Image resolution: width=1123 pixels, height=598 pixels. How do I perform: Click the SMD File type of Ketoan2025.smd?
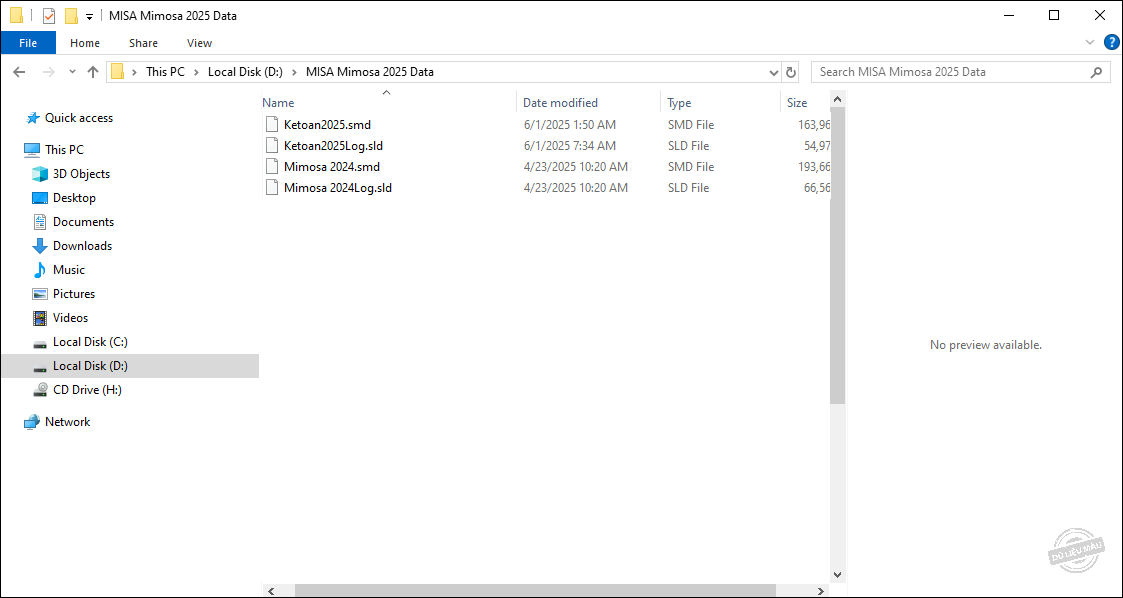690,125
